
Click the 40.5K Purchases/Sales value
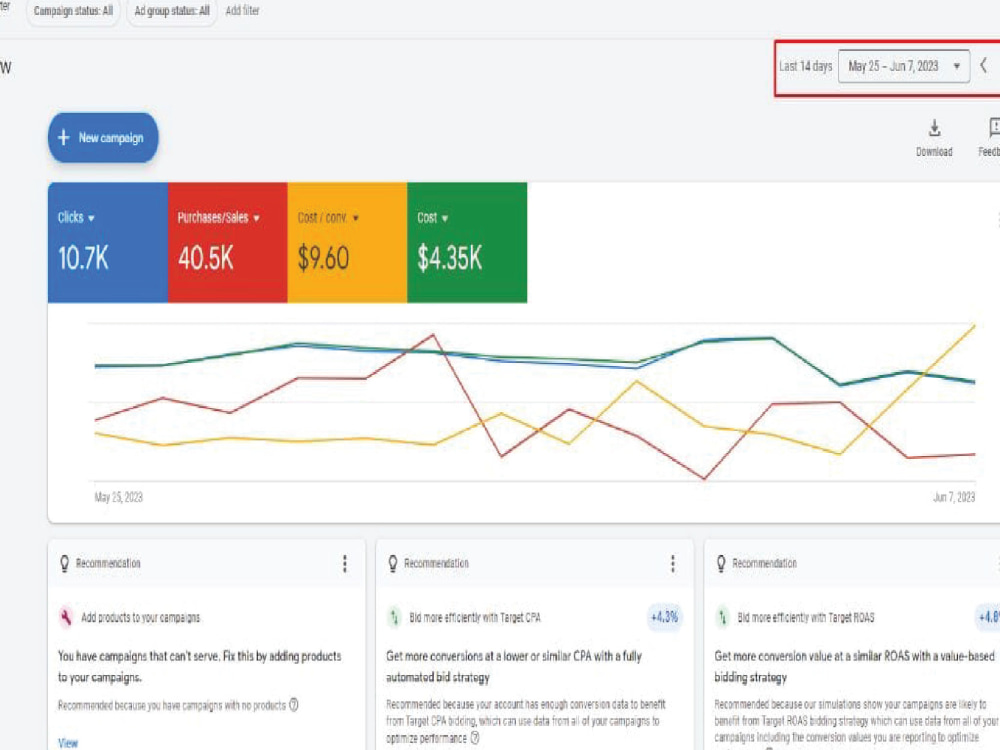206,258
